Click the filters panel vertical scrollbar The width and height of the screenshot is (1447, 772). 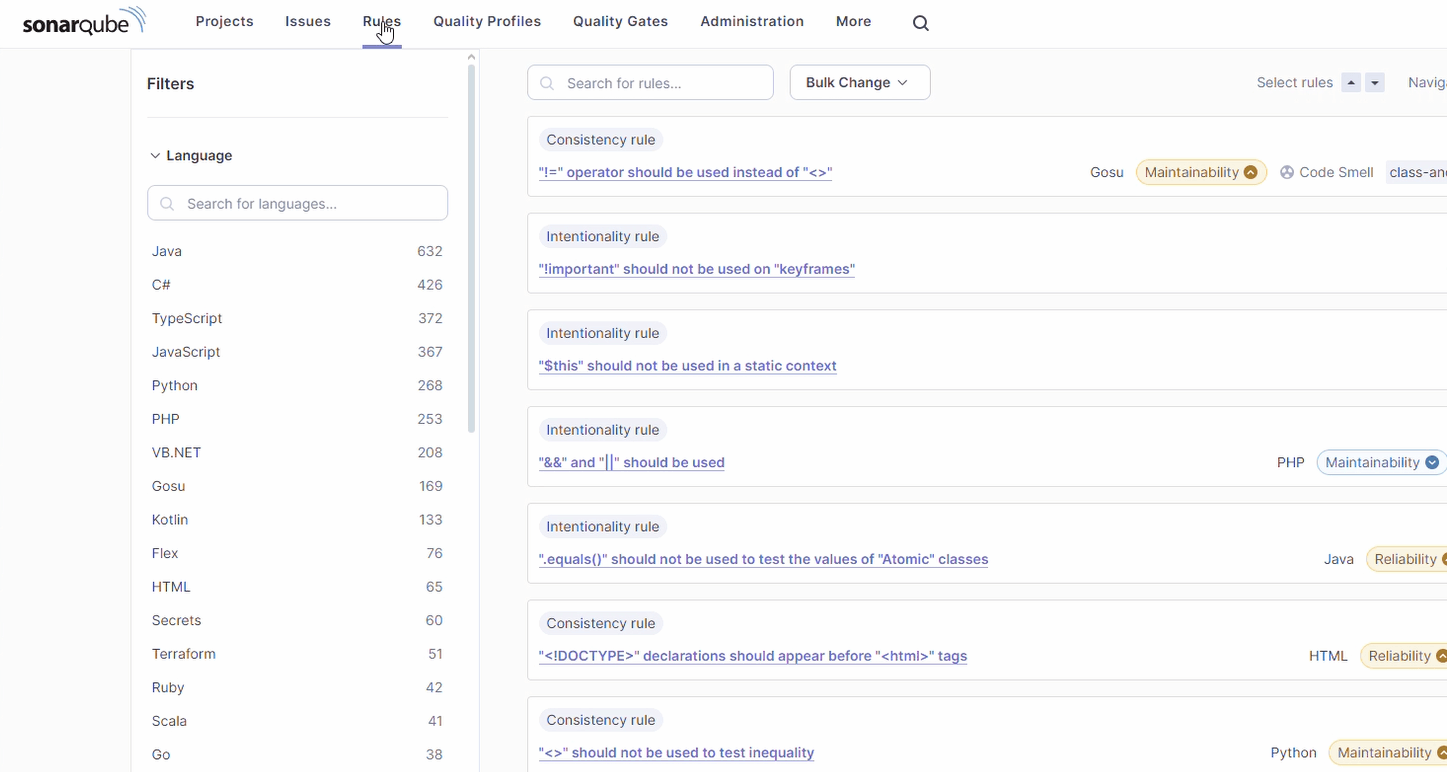point(471,250)
